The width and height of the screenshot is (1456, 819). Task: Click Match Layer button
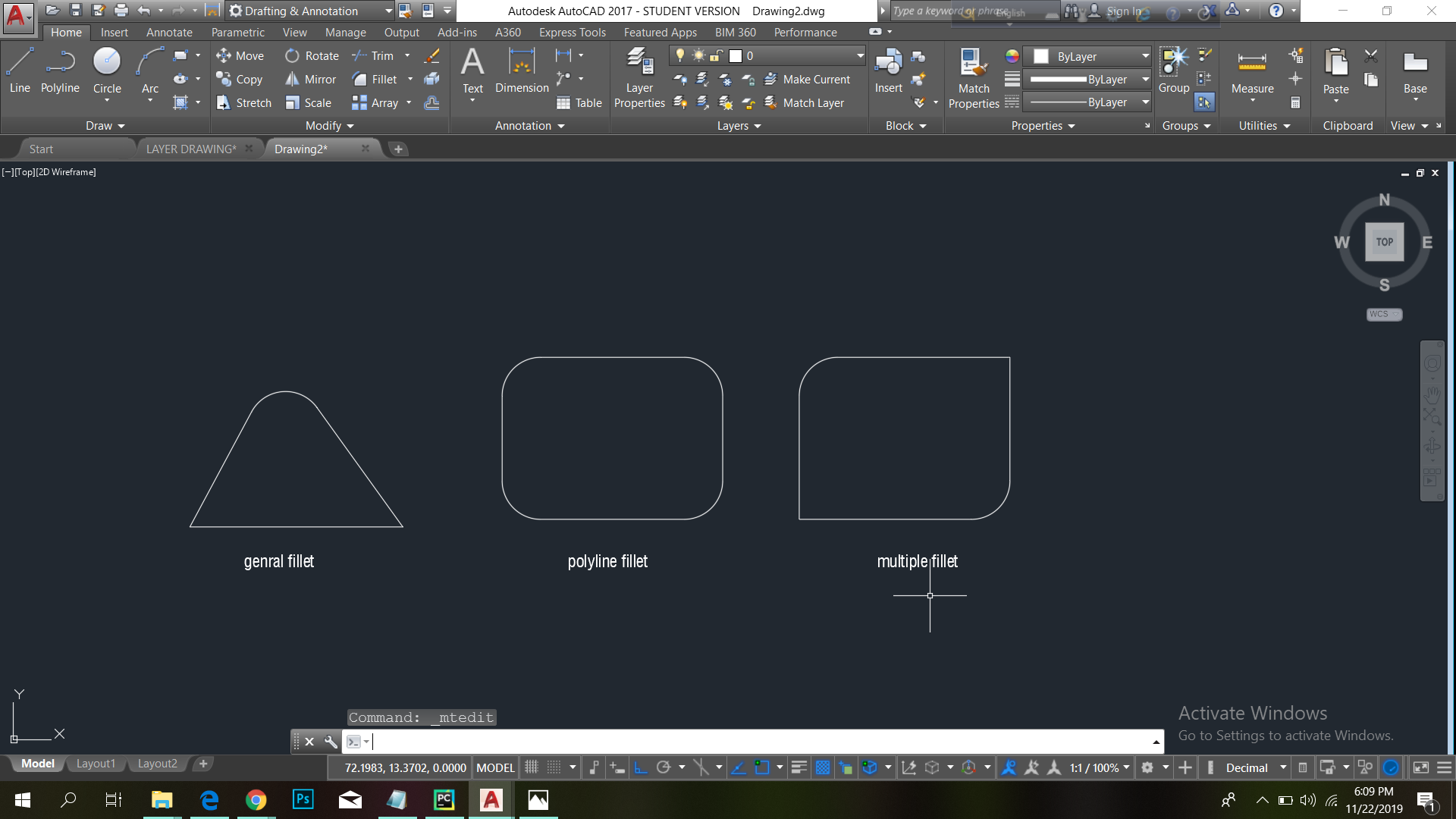tap(804, 102)
